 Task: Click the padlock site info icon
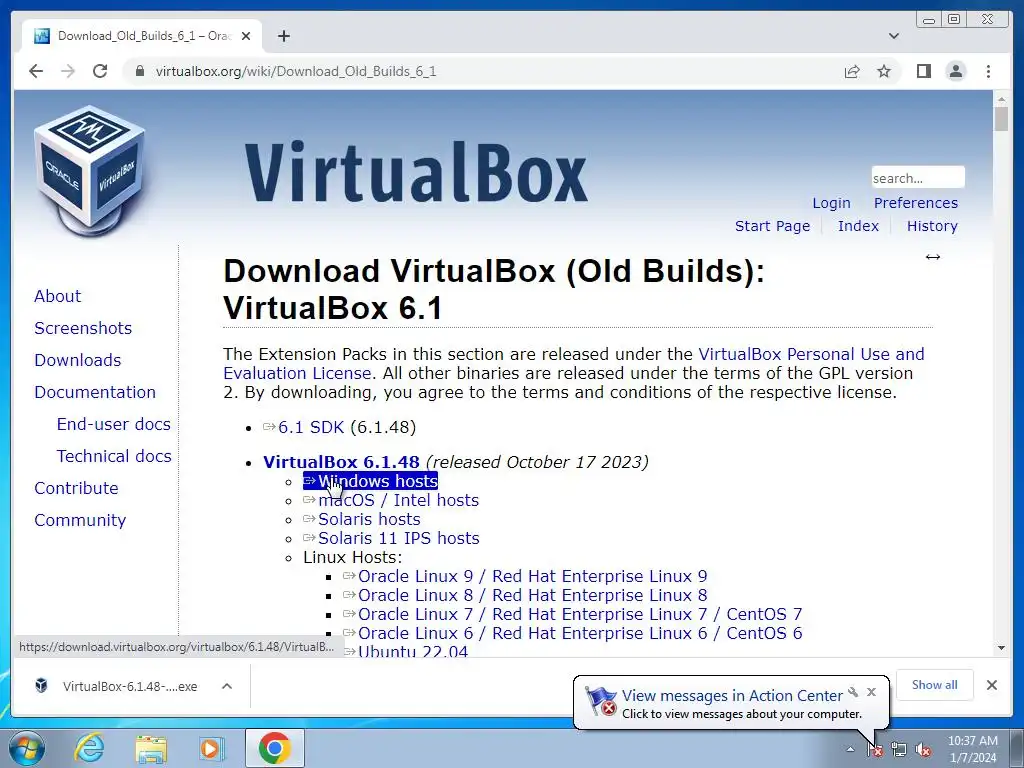(x=139, y=71)
